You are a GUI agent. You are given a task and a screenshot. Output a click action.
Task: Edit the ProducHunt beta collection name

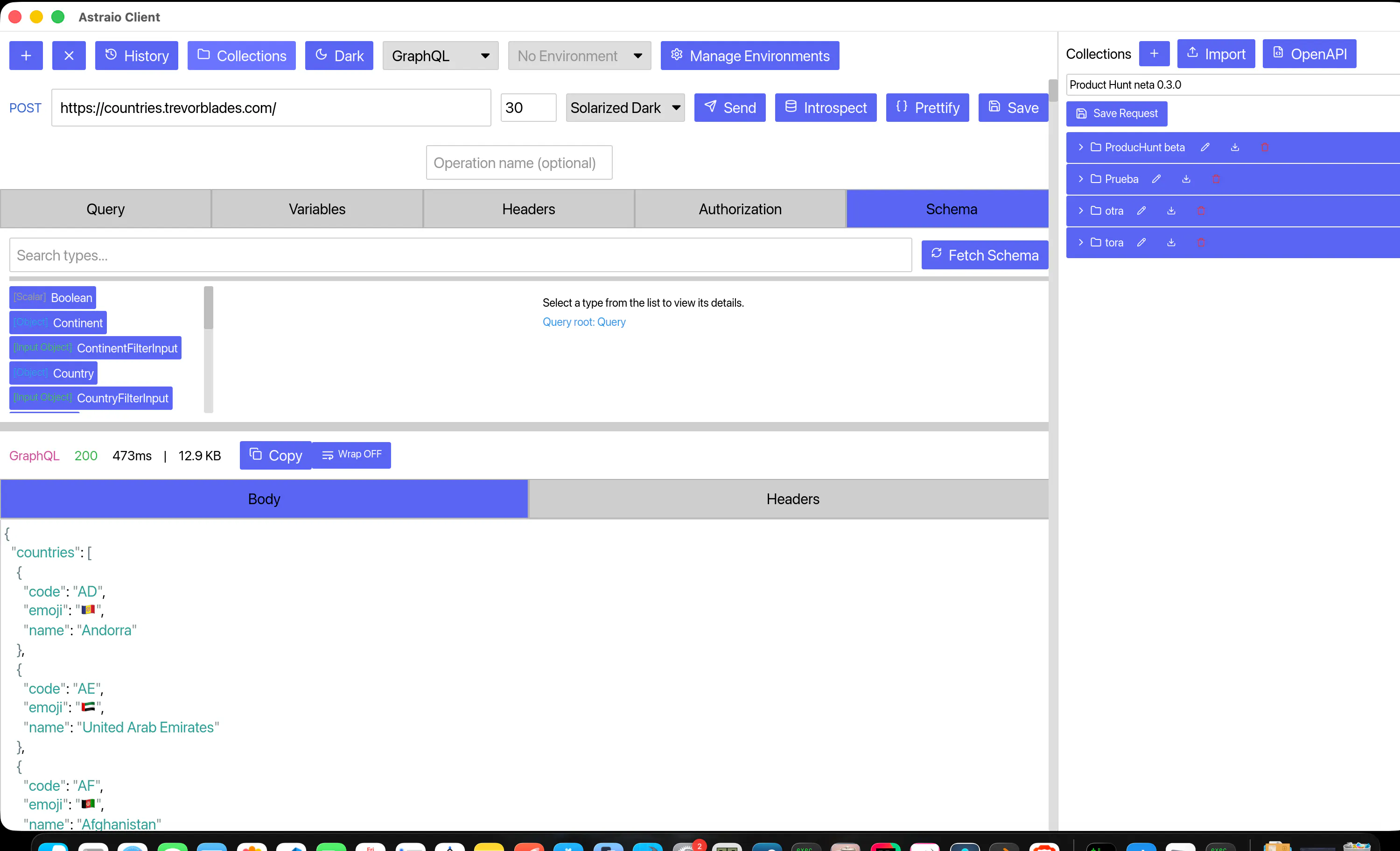pos(1205,147)
